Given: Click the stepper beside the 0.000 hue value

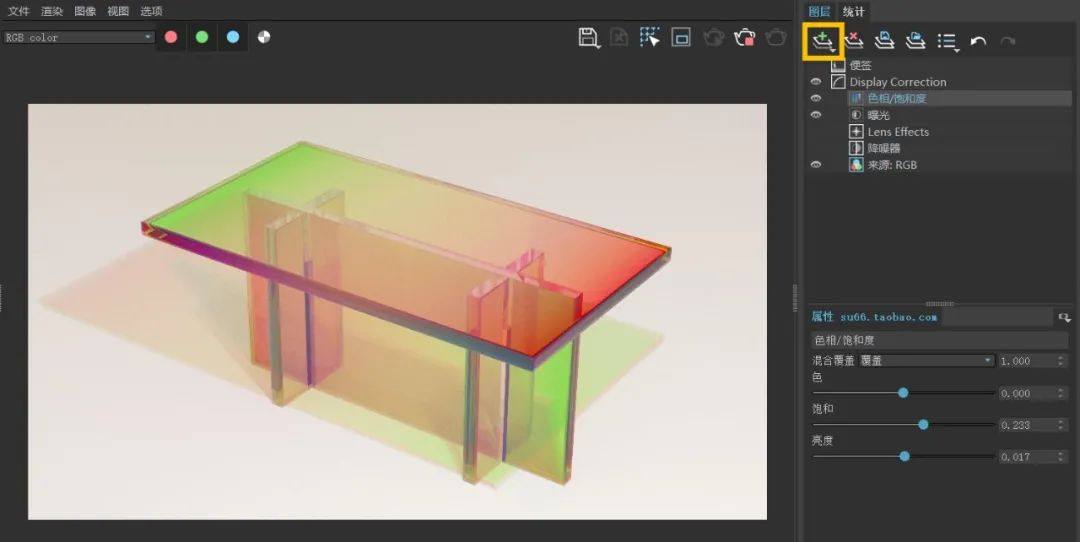Looking at the screenshot, I should [1061, 393].
